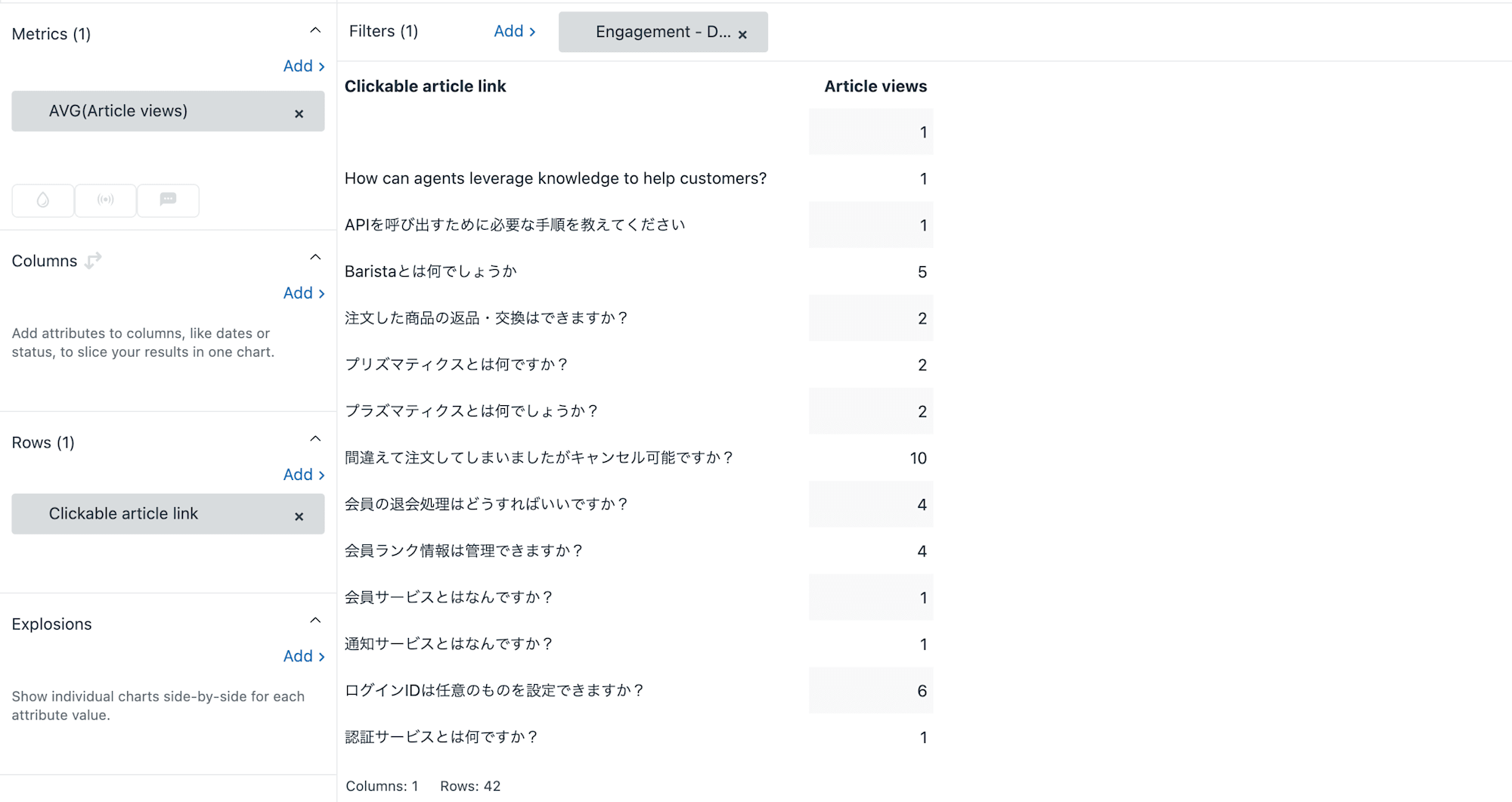The height and width of the screenshot is (802, 1512).
Task: Swap columns and rows with arrow icon
Action: (x=93, y=261)
